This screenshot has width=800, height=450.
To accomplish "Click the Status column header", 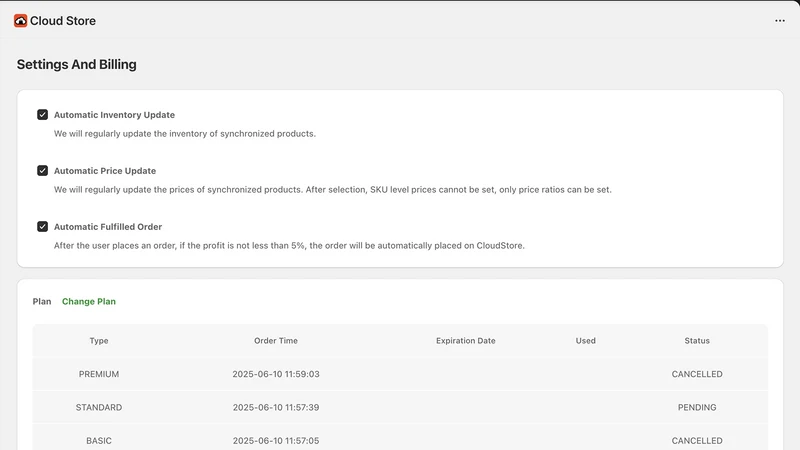I will 697,341.
